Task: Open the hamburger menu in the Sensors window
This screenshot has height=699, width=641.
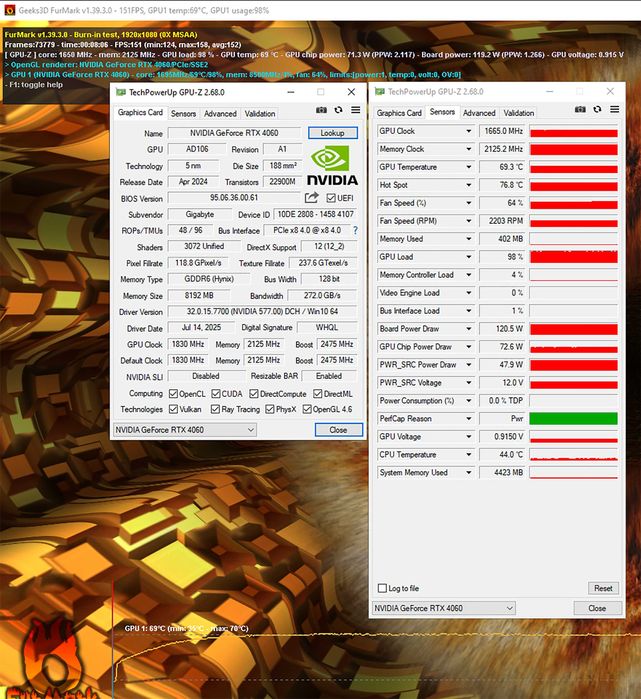Action: pos(615,109)
